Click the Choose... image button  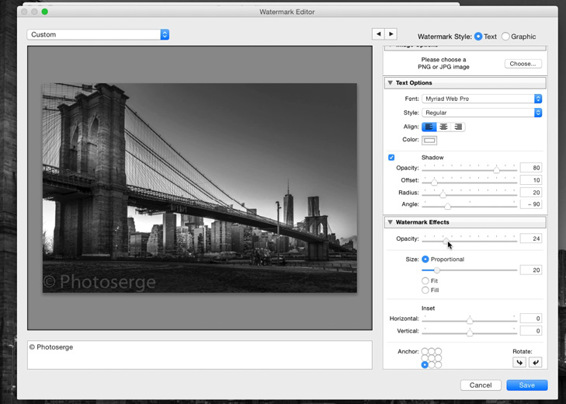click(523, 64)
